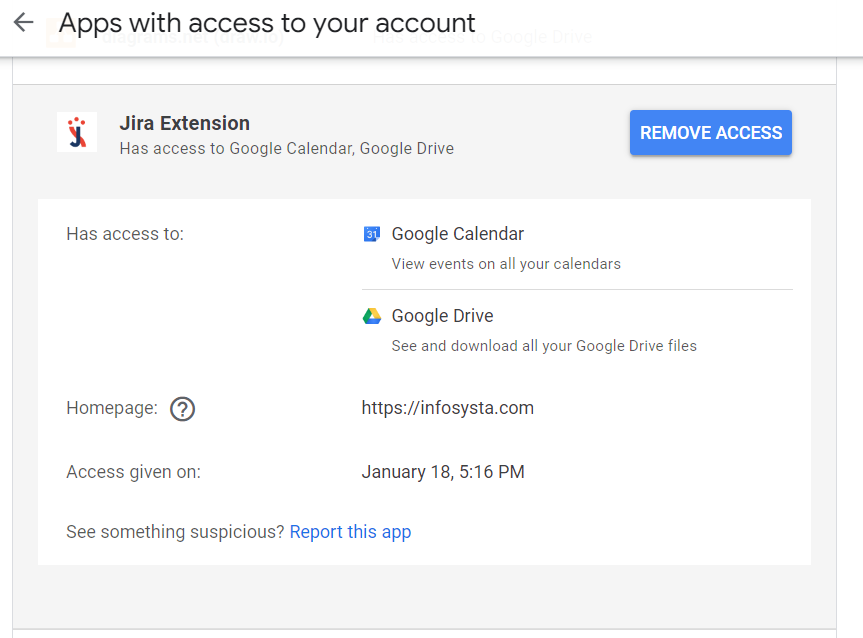Open the Homepage help question mark
This screenshot has width=863, height=638.
point(182,409)
